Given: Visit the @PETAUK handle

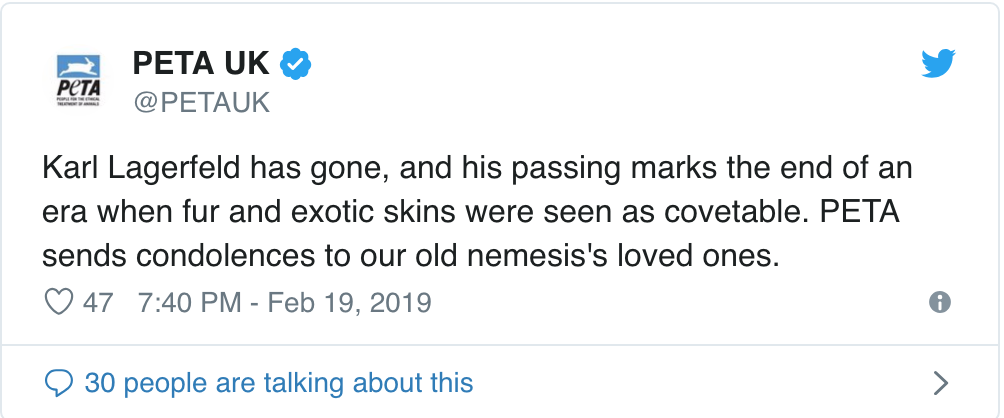Looking at the screenshot, I should click(x=202, y=102).
